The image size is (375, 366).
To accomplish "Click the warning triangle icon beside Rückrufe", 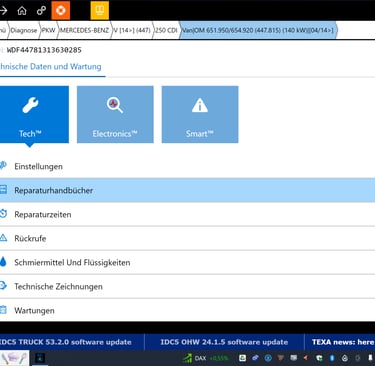I will [x=3, y=238].
